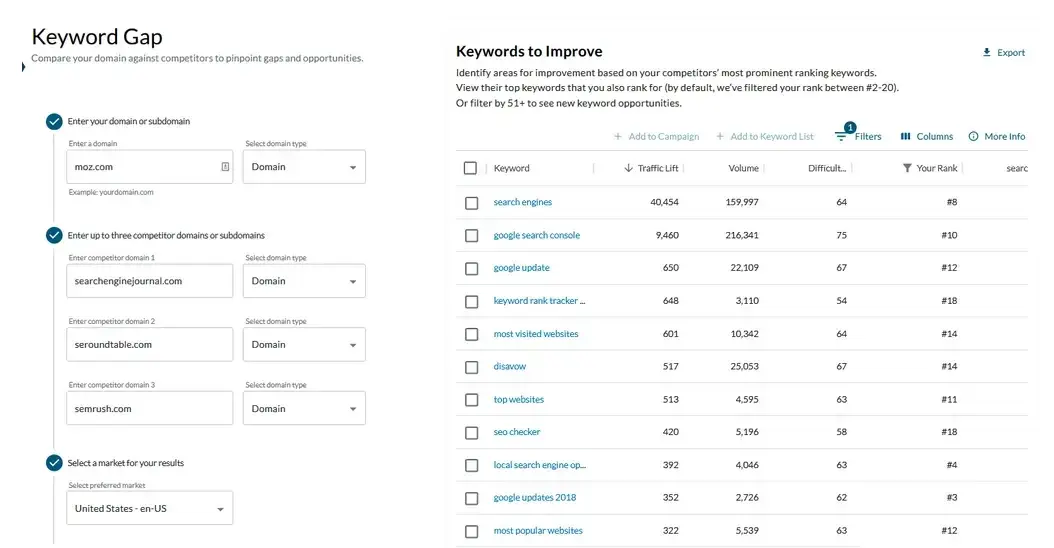The width and height of the screenshot is (1054, 548).
Task: Open the More Info circle icon
Action: click(973, 137)
